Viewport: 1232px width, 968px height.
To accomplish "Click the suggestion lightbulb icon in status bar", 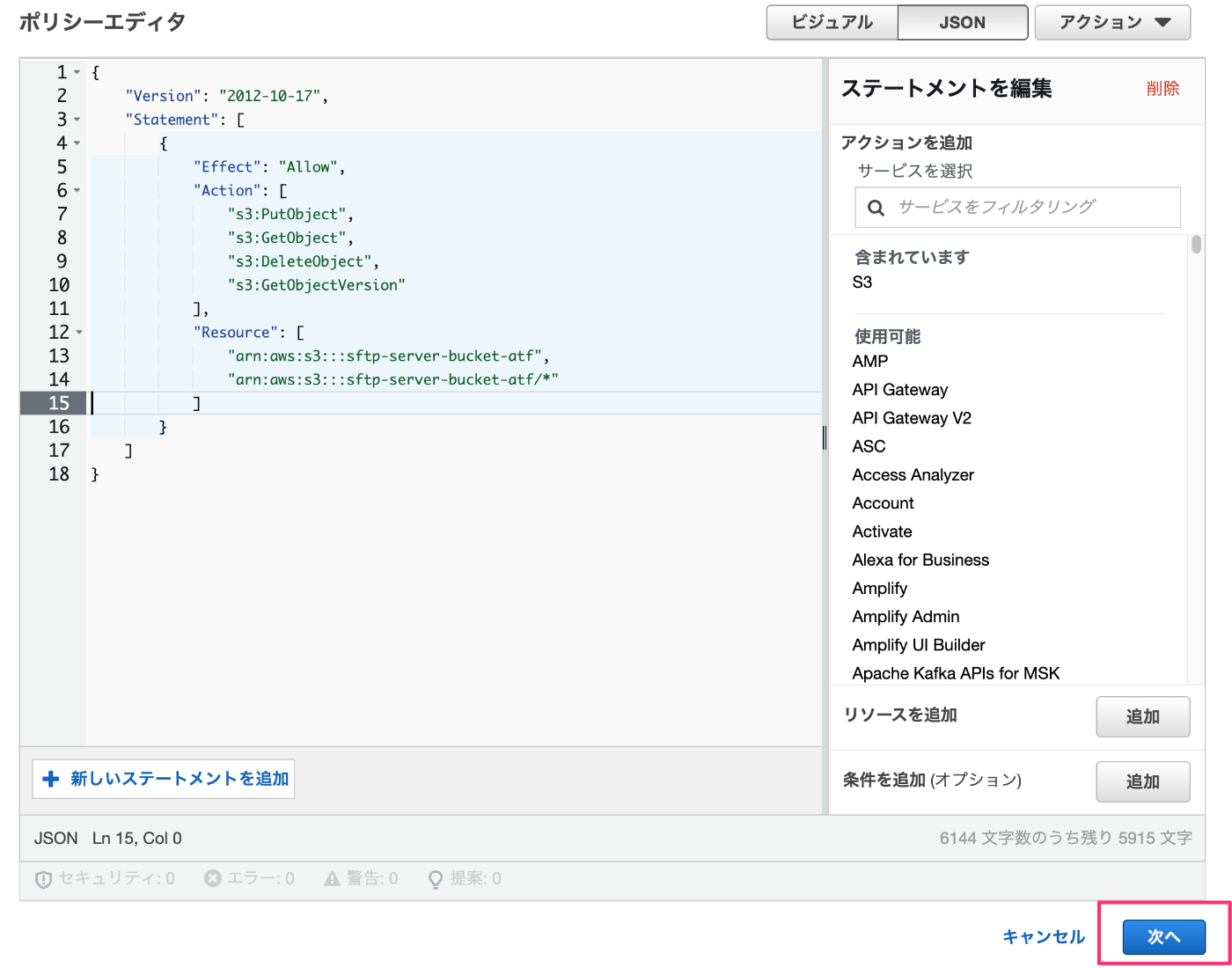I will (436, 879).
